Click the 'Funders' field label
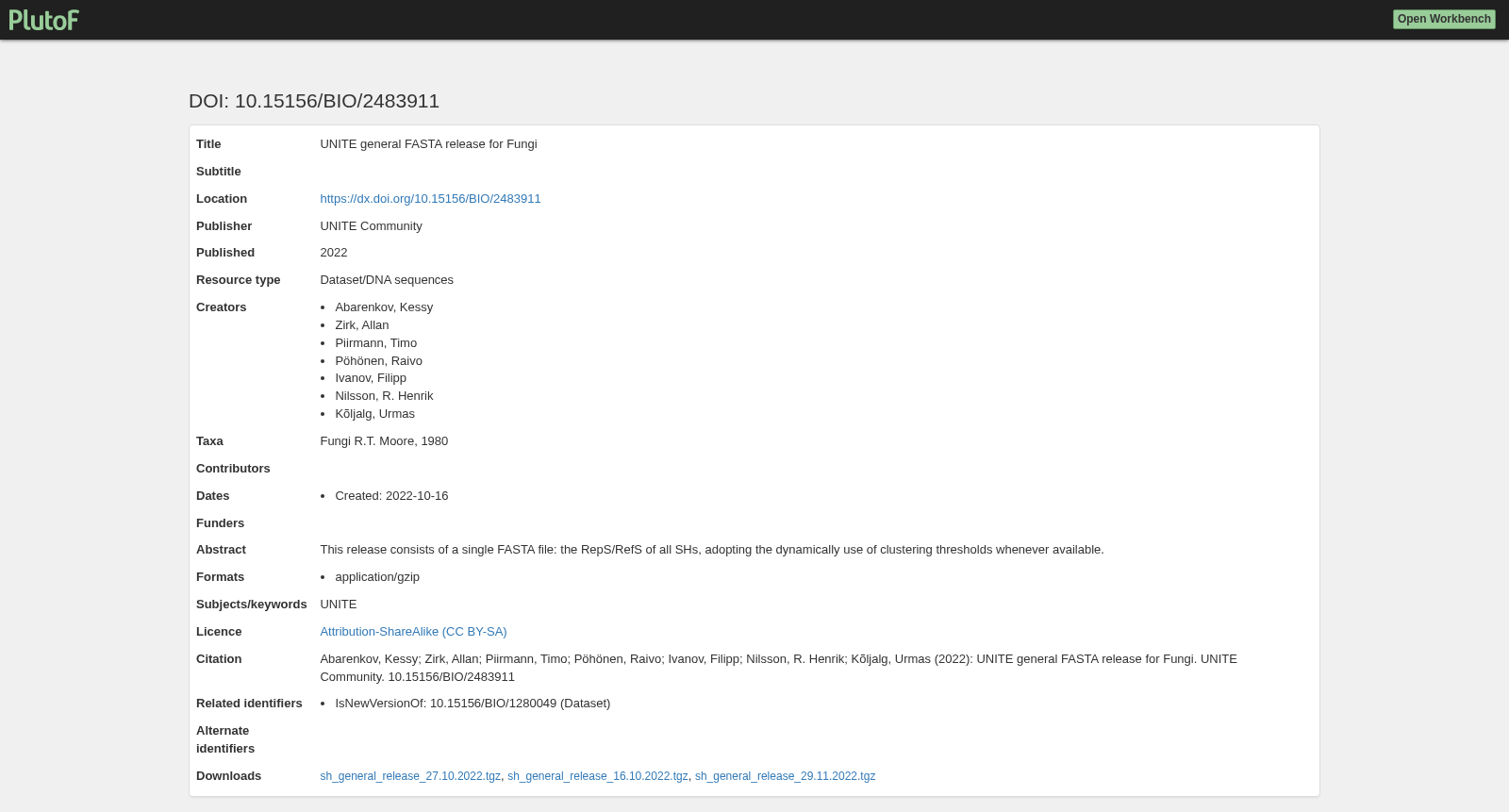 pyautogui.click(x=220, y=523)
